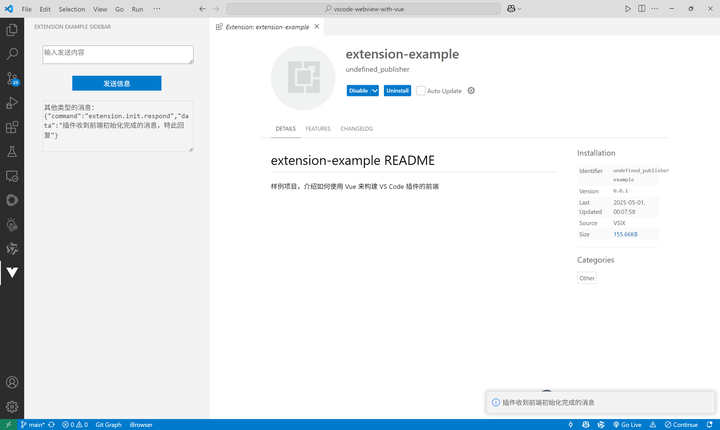
Task: Click the extension-example README heading
Action: pyautogui.click(x=353, y=160)
